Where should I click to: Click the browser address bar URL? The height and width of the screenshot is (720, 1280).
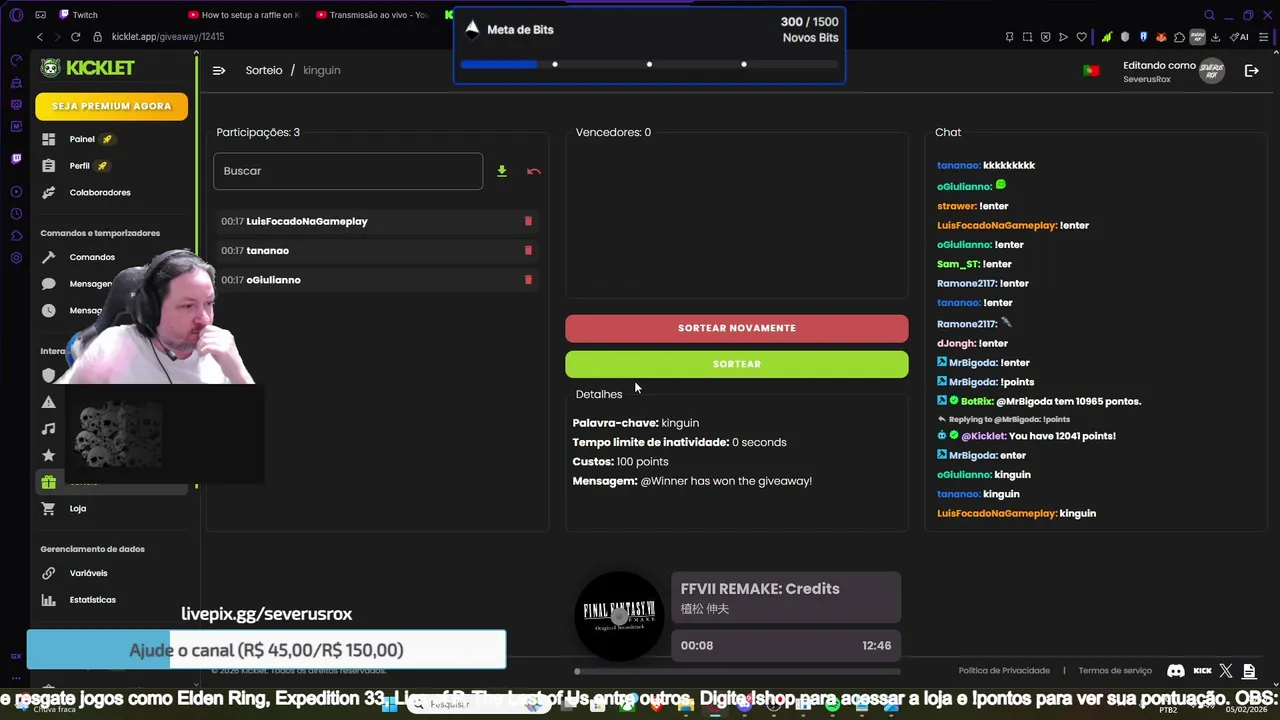pyautogui.click(x=168, y=37)
